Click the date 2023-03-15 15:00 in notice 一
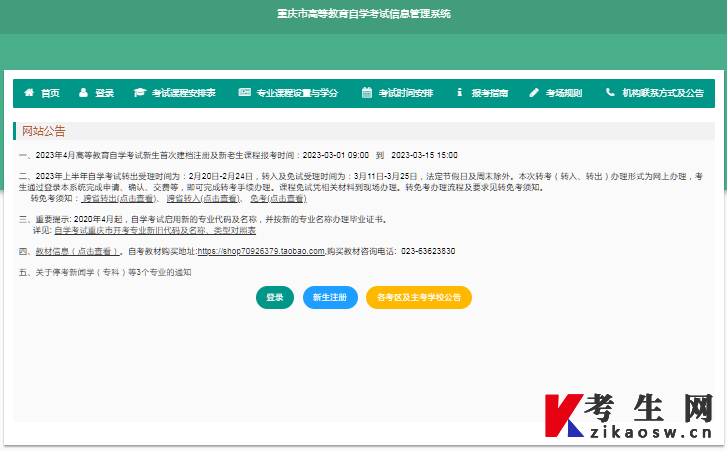Viewport: 727px width, 451px height. click(x=424, y=155)
